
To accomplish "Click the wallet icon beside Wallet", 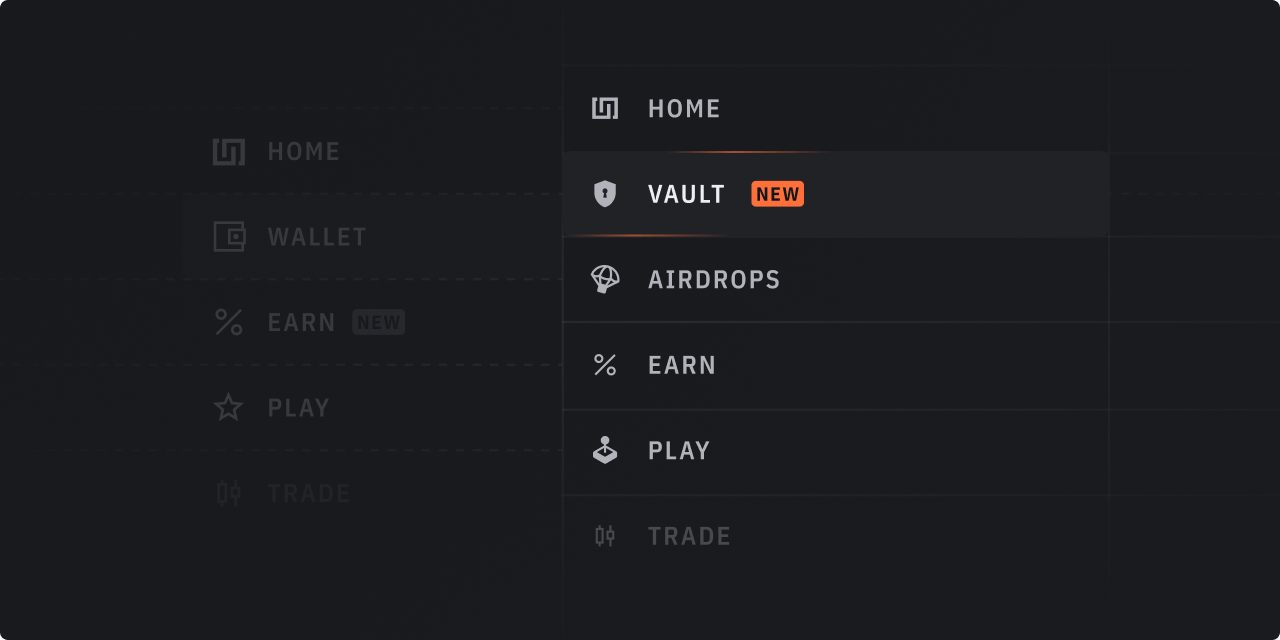I will (x=229, y=237).
